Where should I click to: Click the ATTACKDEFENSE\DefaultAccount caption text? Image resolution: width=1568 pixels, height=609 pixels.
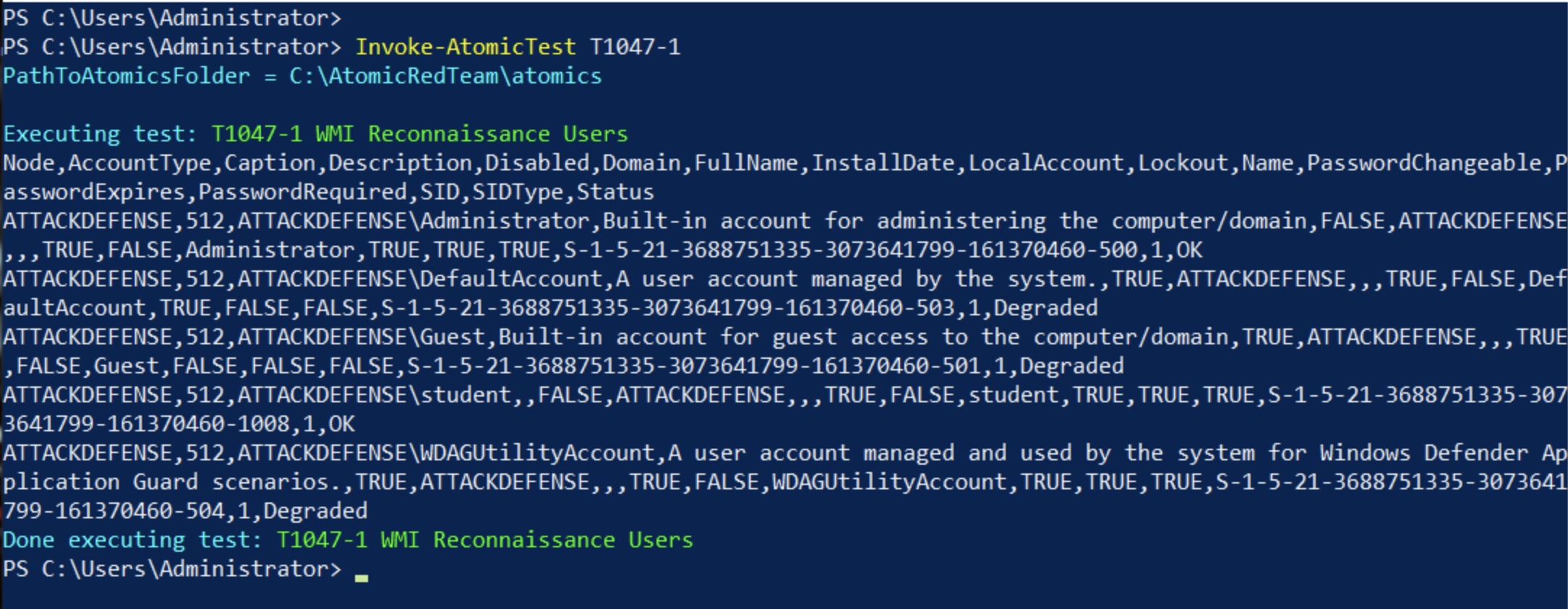(x=421, y=279)
